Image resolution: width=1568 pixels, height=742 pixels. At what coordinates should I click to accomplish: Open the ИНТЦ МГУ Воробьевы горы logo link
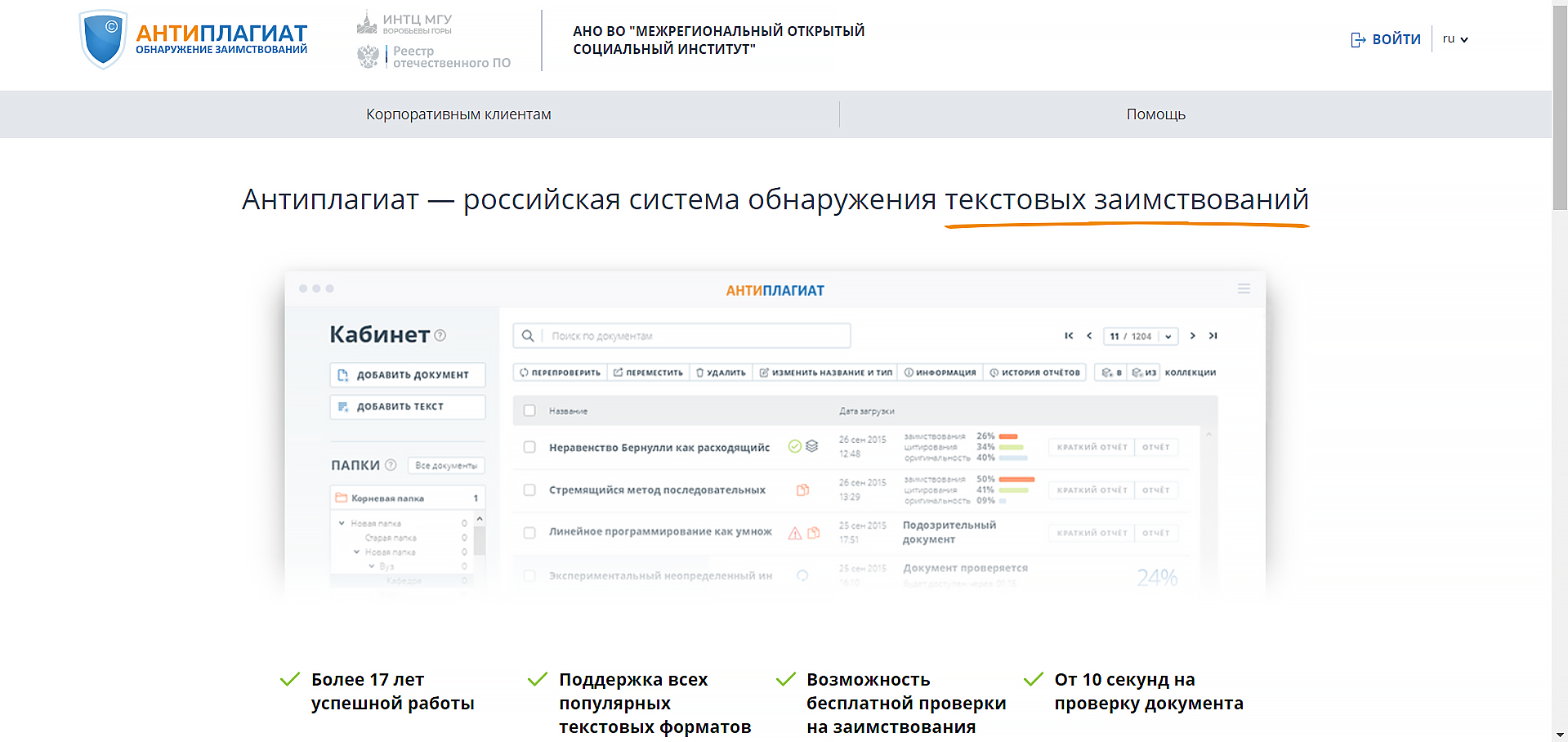coord(404,23)
